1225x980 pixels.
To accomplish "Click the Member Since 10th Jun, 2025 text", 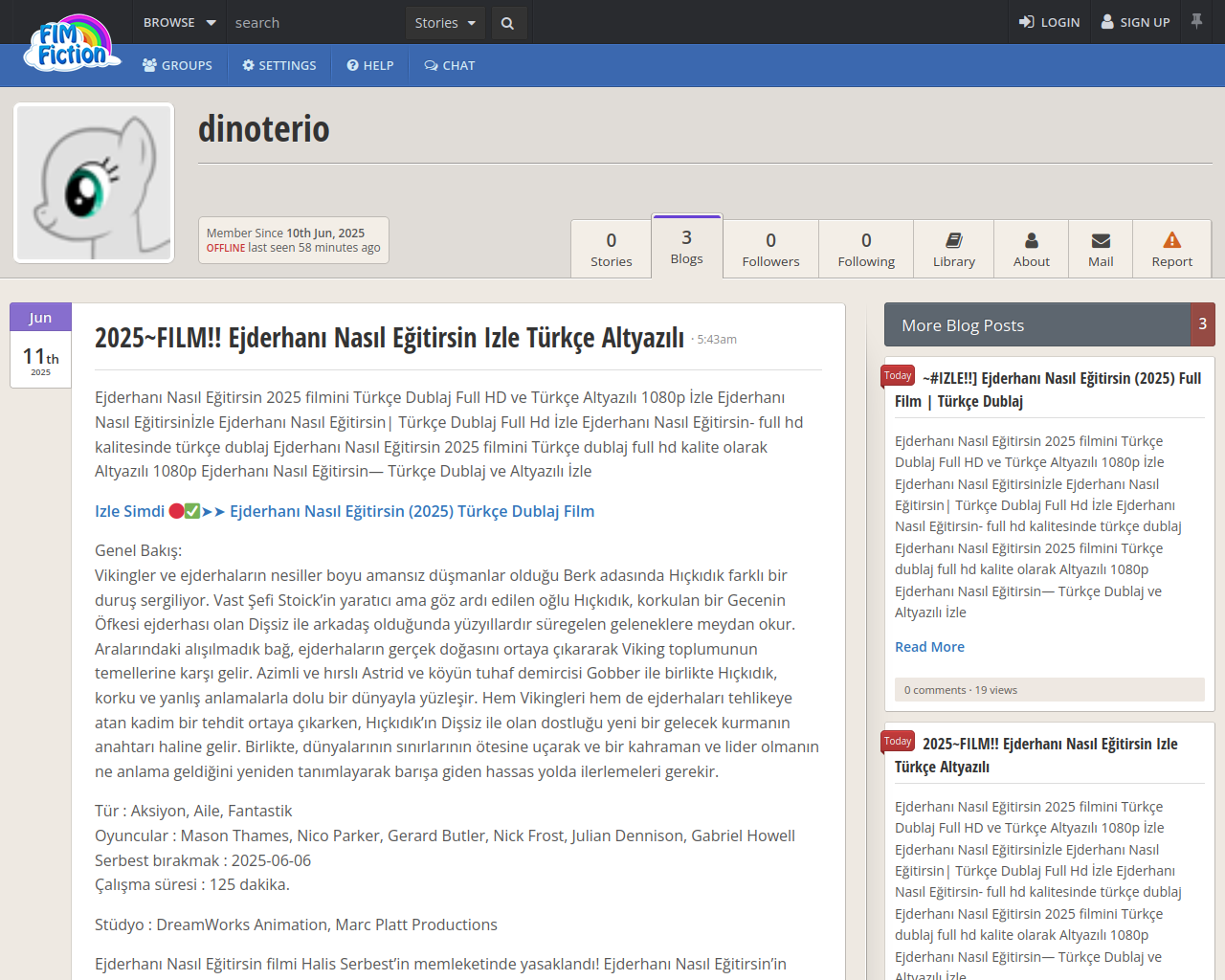I will pyautogui.click(x=285, y=233).
